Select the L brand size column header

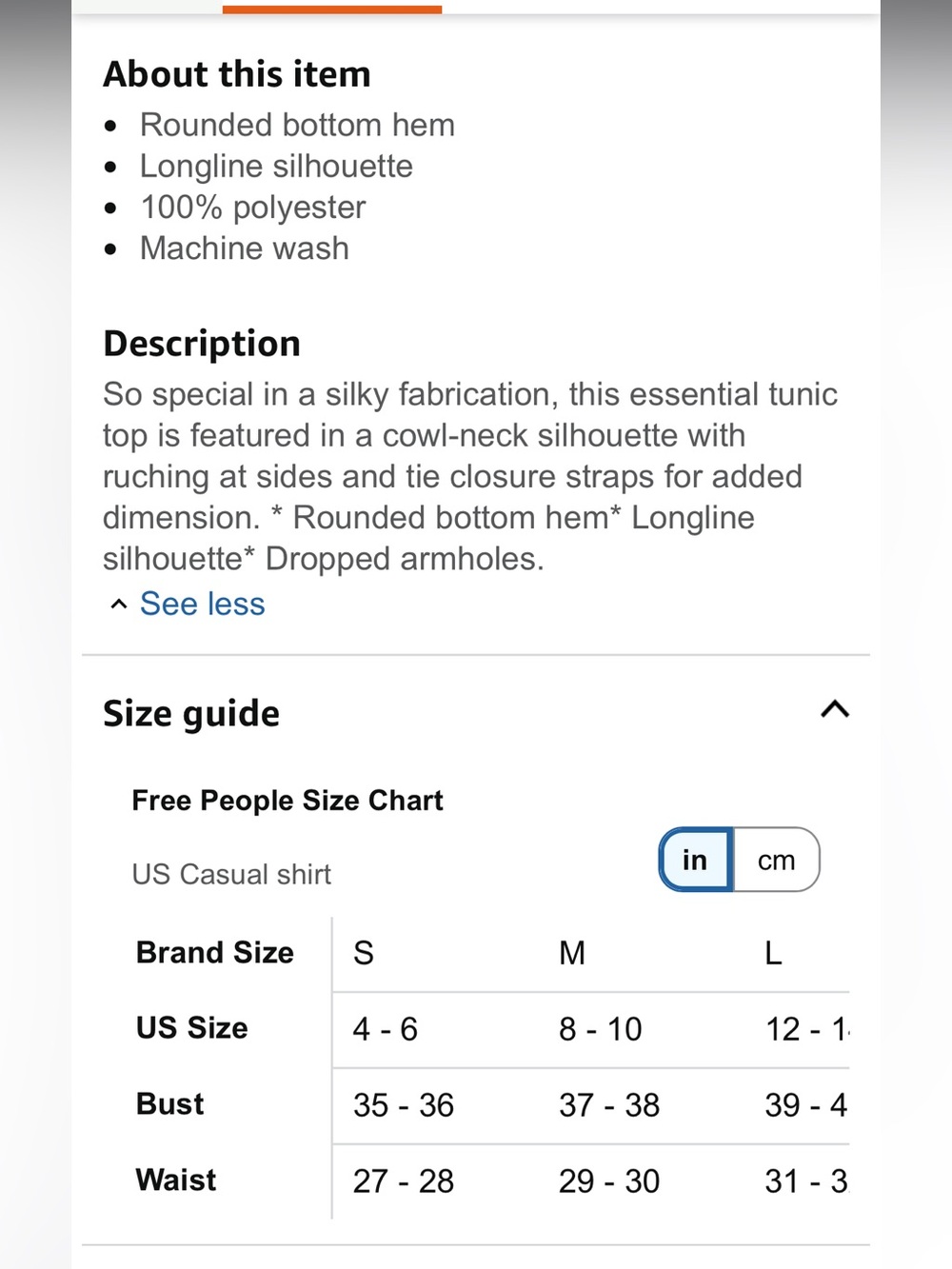click(773, 953)
